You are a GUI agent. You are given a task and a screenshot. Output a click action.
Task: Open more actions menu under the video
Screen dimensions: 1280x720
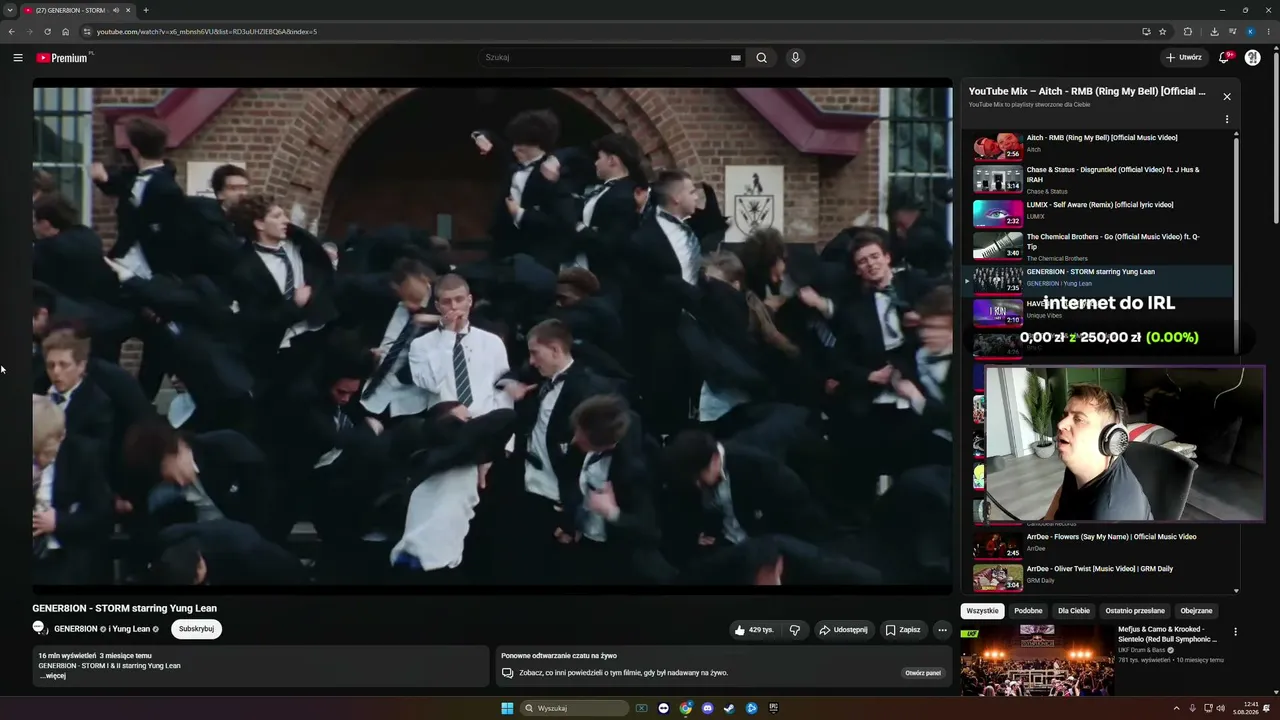click(x=942, y=630)
